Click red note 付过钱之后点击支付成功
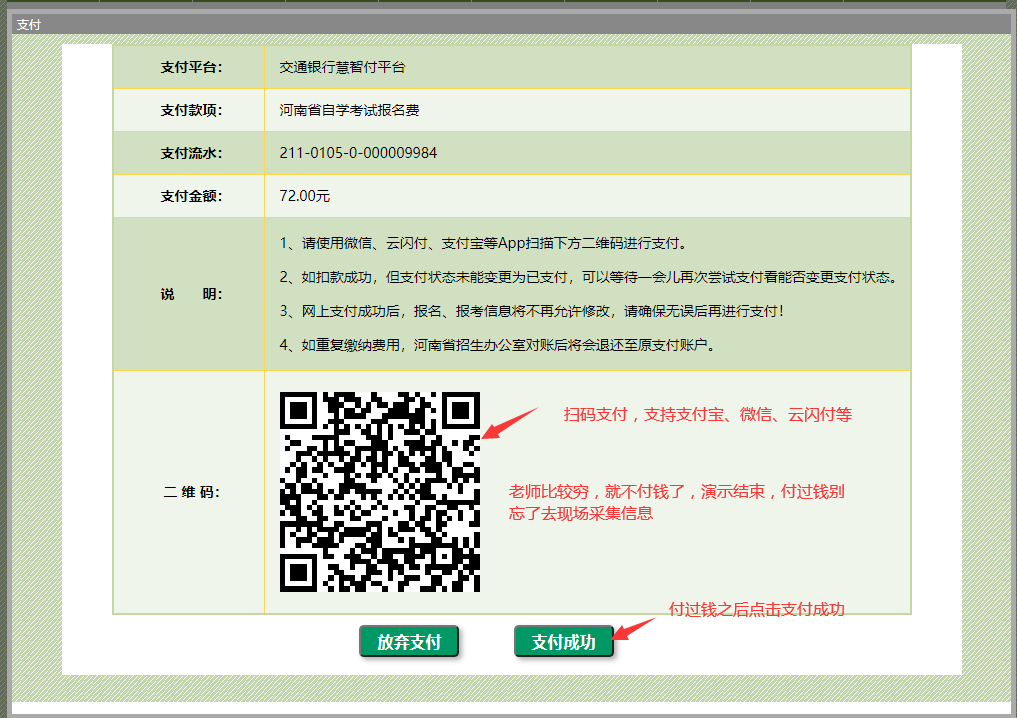 tap(756, 609)
